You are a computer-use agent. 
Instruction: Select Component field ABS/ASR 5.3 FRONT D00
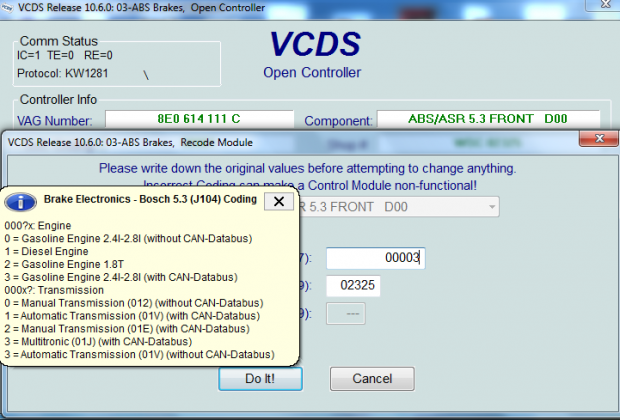pyautogui.click(x=488, y=119)
